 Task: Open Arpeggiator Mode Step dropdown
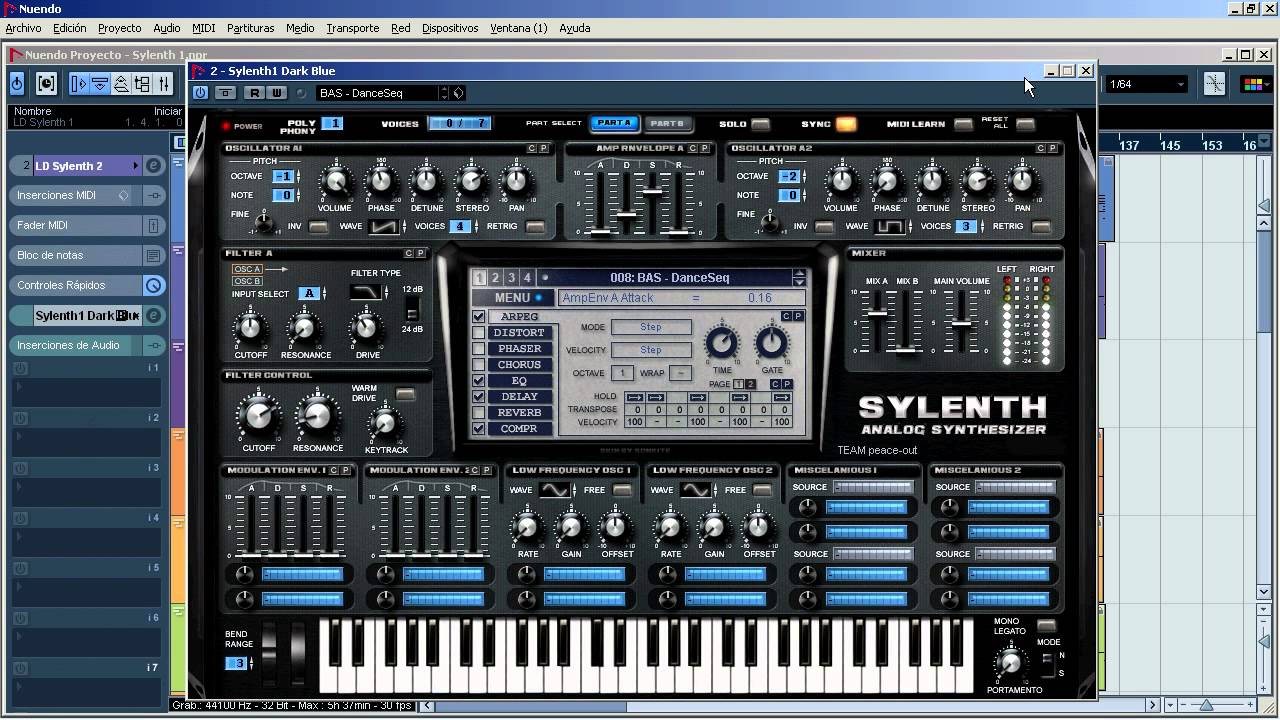[651, 327]
